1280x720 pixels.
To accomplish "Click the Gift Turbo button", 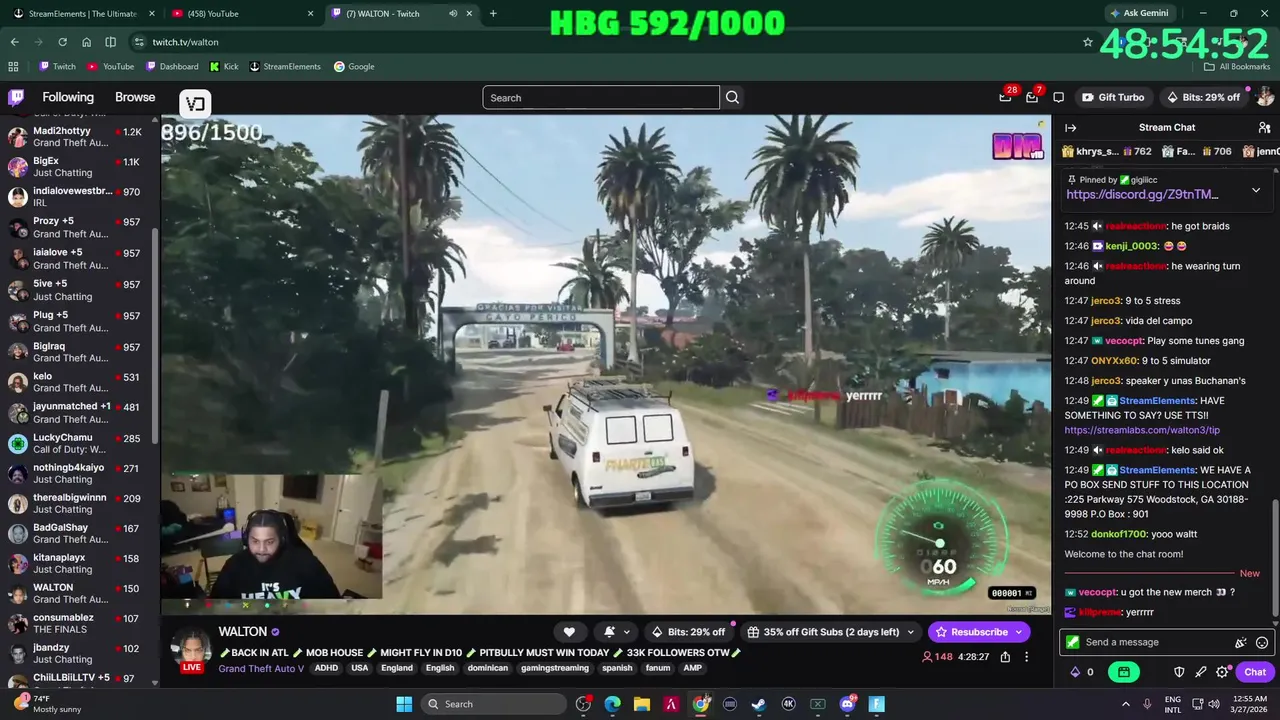I will click(1113, 97).
